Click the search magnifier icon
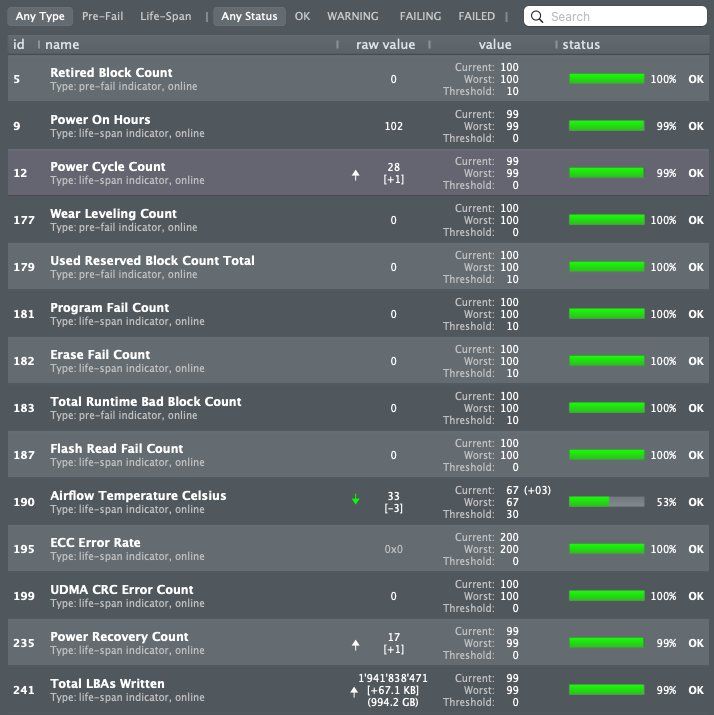Image resolution: width=714 pixels, height=715 pixels. [x=537, y=17]
